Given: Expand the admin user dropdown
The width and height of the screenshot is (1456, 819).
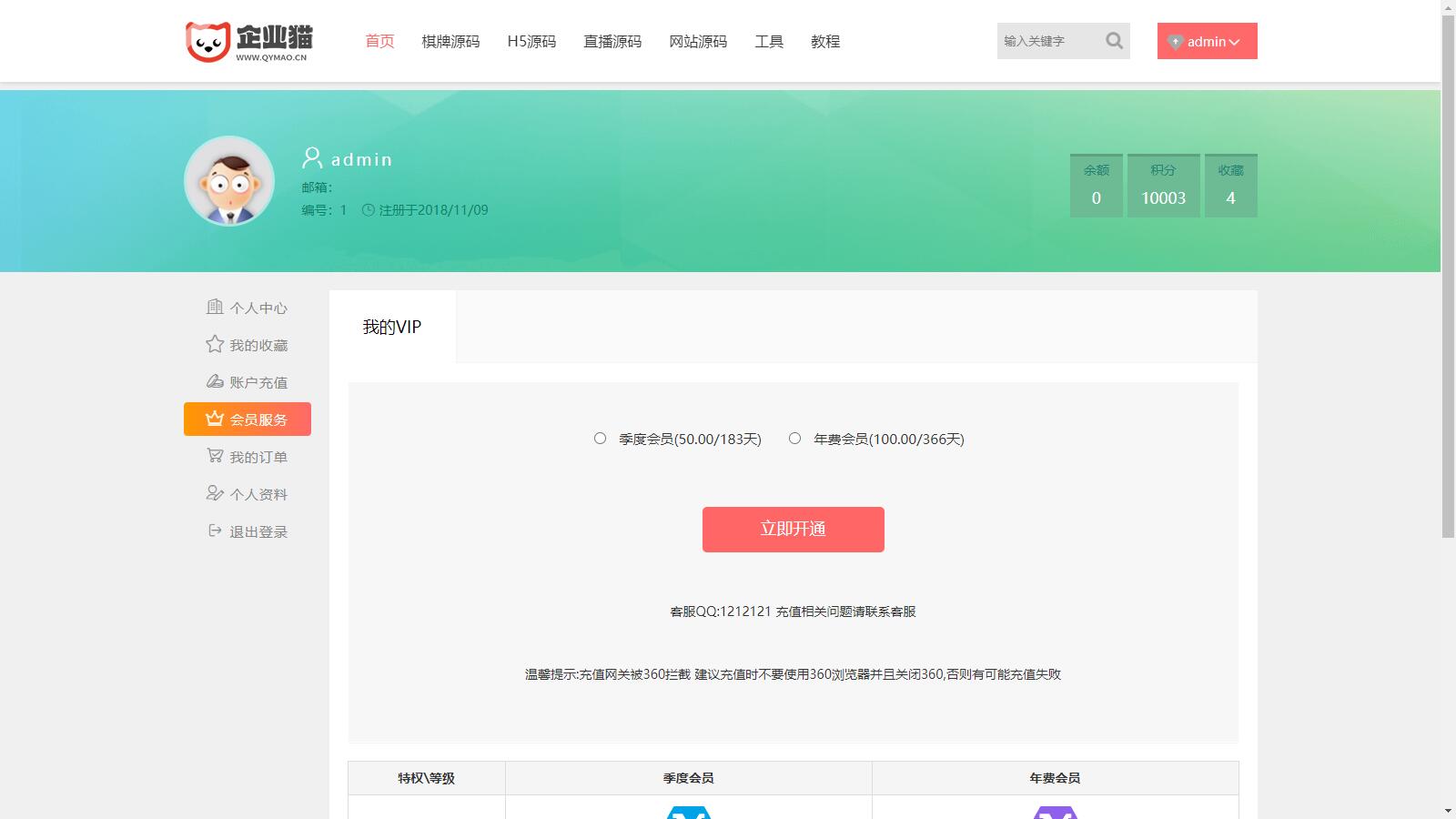Looking at the screenshot, I should [1207, 41].
